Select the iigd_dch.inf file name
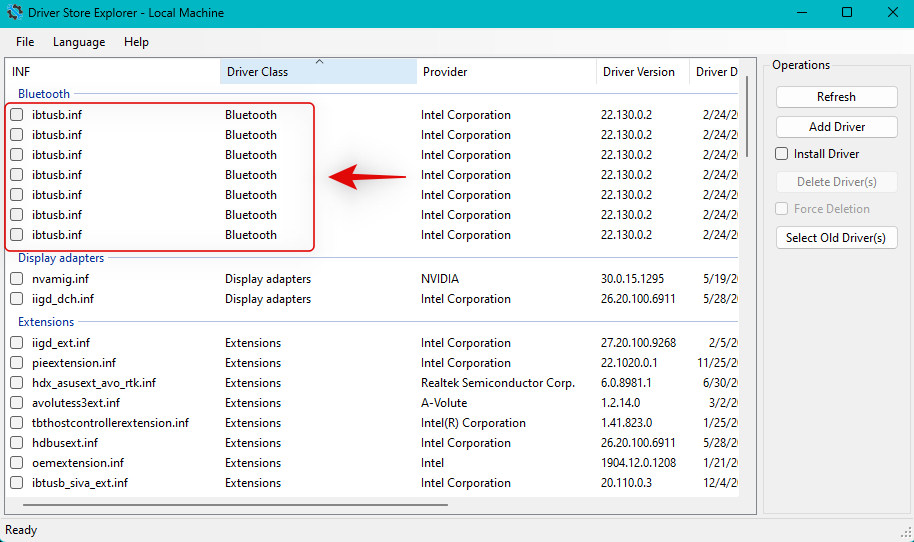This screenshot has height=542, width=914. pyautogui.click(x=63, y=298)
